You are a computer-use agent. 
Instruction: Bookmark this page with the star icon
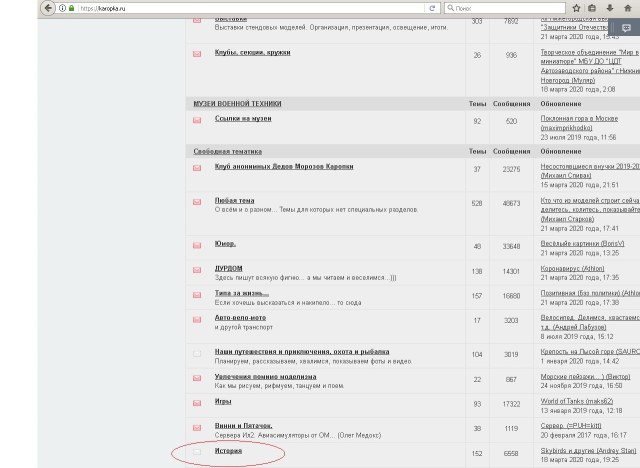tap(575, 8)
